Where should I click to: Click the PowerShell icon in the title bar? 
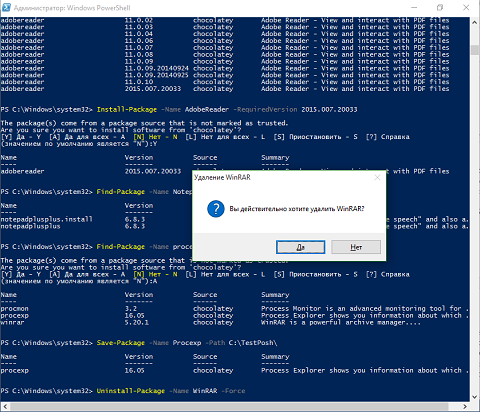pos(6,7)
